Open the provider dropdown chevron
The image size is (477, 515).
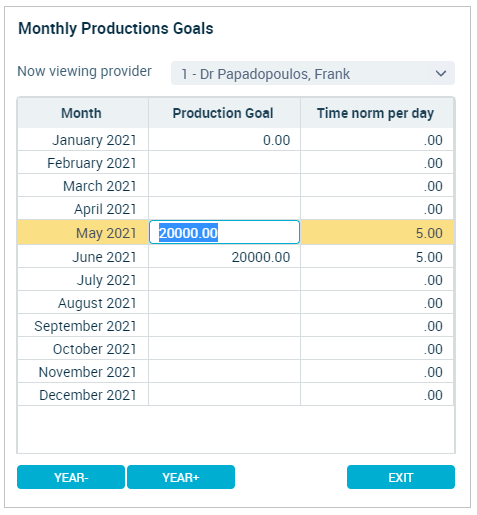click(x=441, y=73)
